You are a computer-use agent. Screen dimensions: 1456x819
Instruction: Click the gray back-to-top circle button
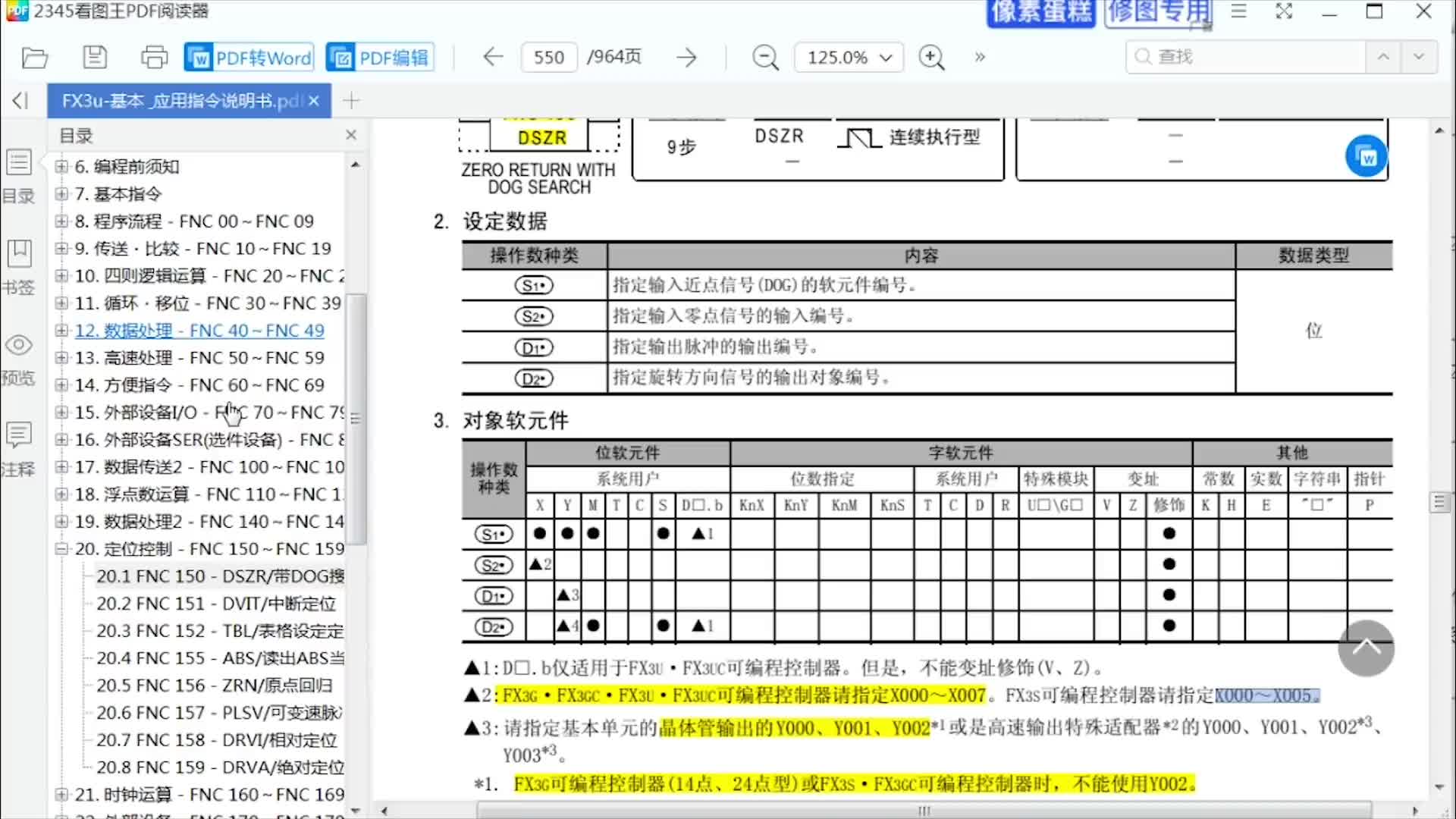coord(1367,648)
